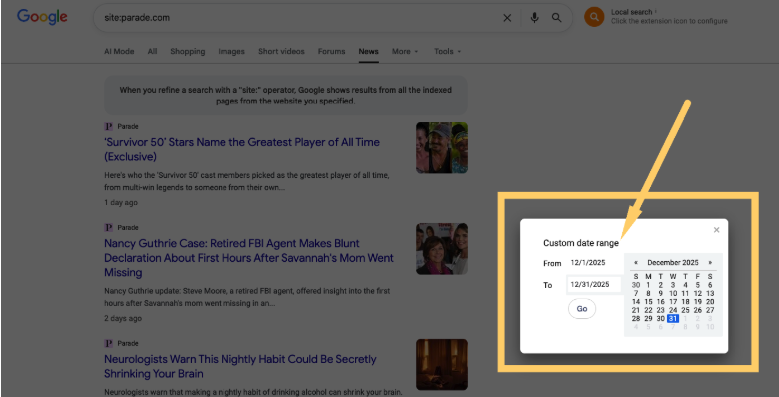The height and width of the screenshot is (397, 779).
Task: Click the magnifier search icon
Action: [556, 18]
